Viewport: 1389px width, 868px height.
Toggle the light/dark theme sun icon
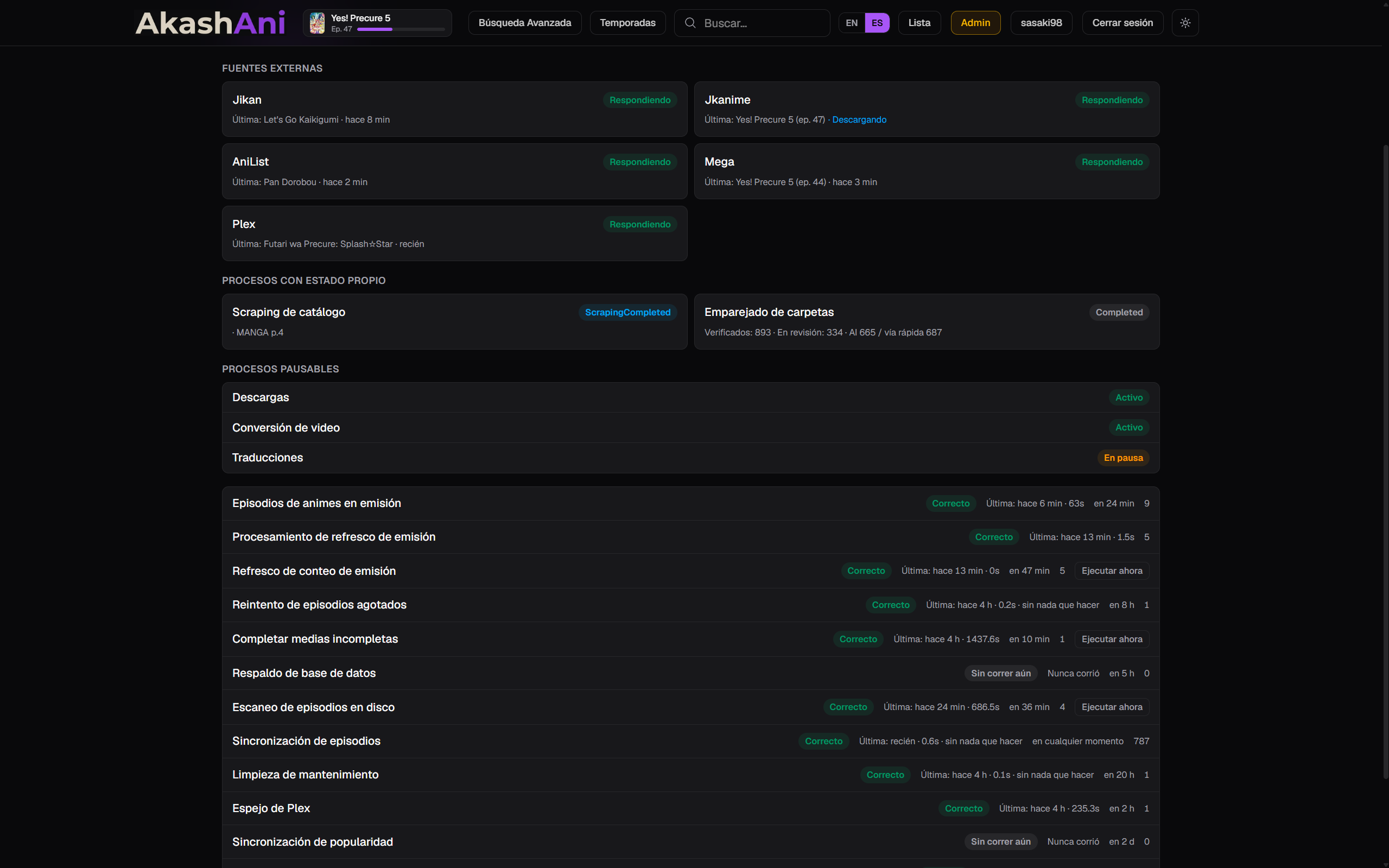tap(1185, 23)
